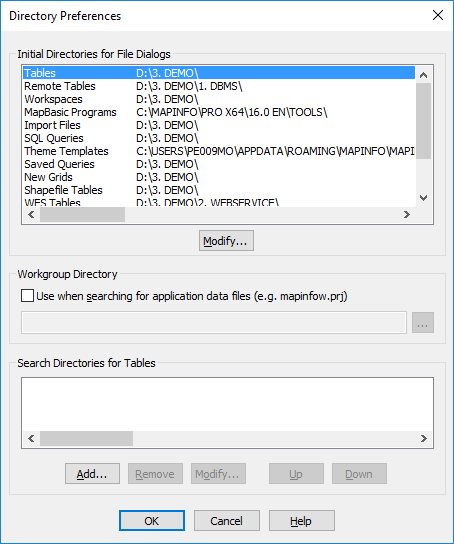454x544 pixels.
Task: Click the directories list scroll-right arrow
Action: click(x=407, y=214)
